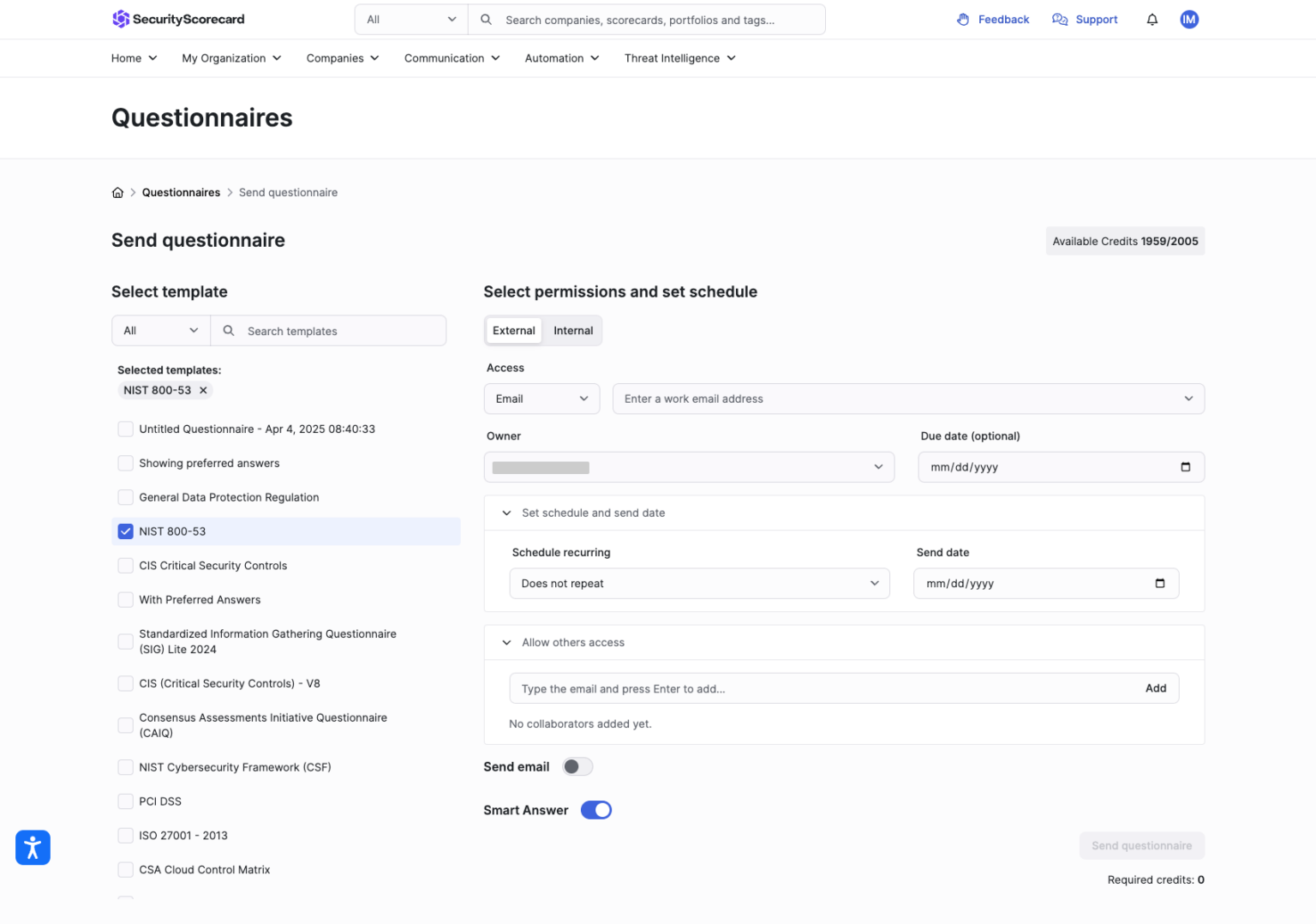The width and height of the screenshot is (1316, 924).
Task: Enable the Send email toggle
Action: 577,766
